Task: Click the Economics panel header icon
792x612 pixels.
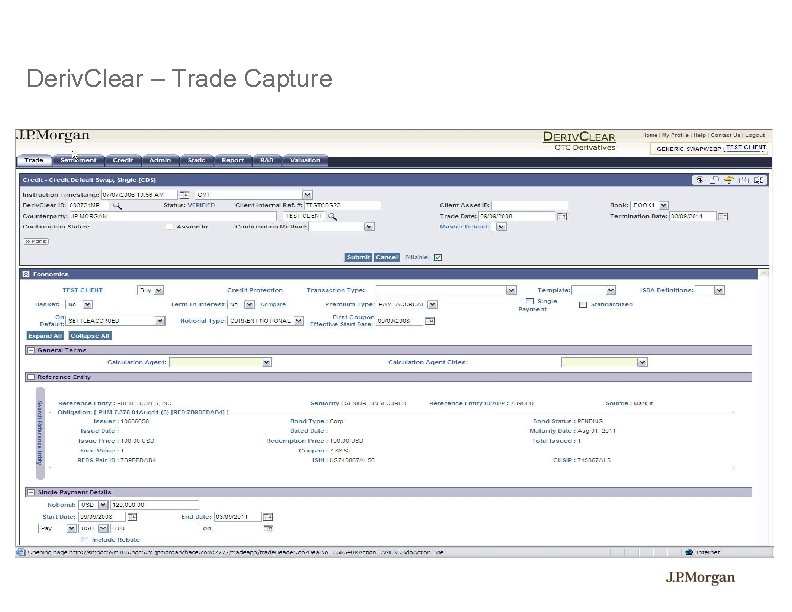Action: pyautogui.click(x=26, y=274)
